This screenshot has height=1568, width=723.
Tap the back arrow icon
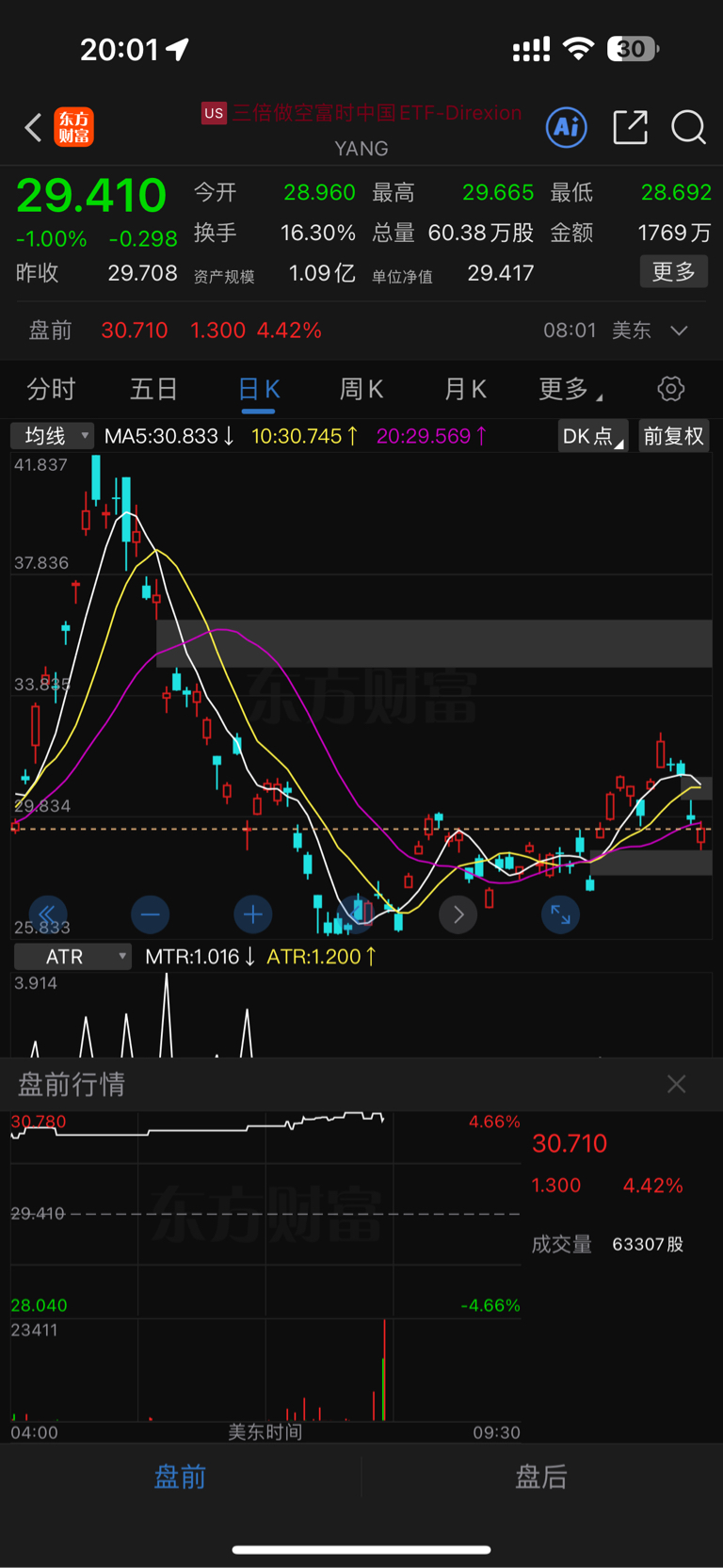coord(33,127)
